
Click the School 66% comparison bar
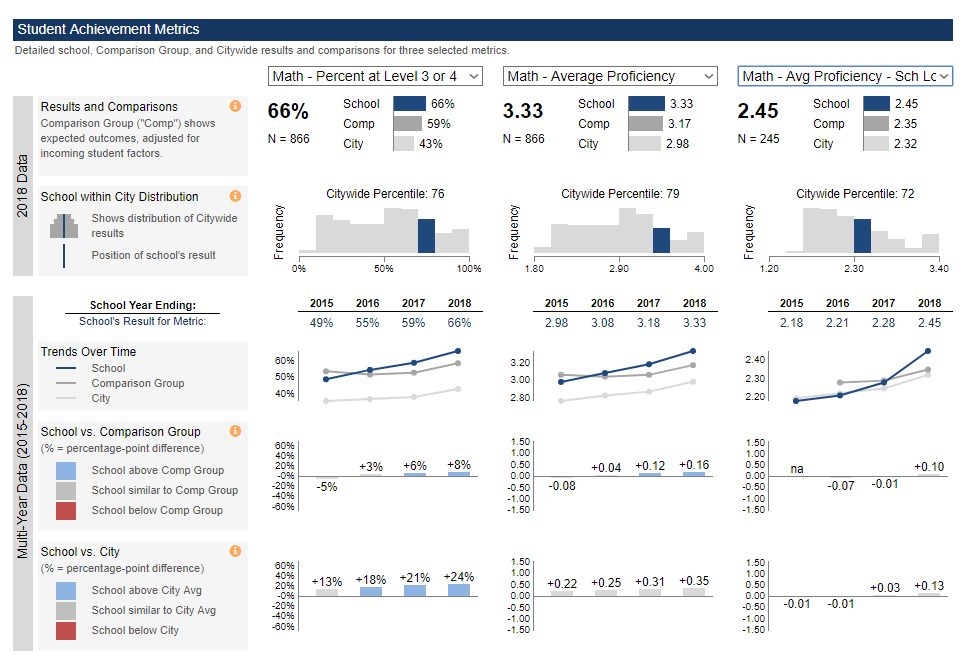click(x=410, y=103)
